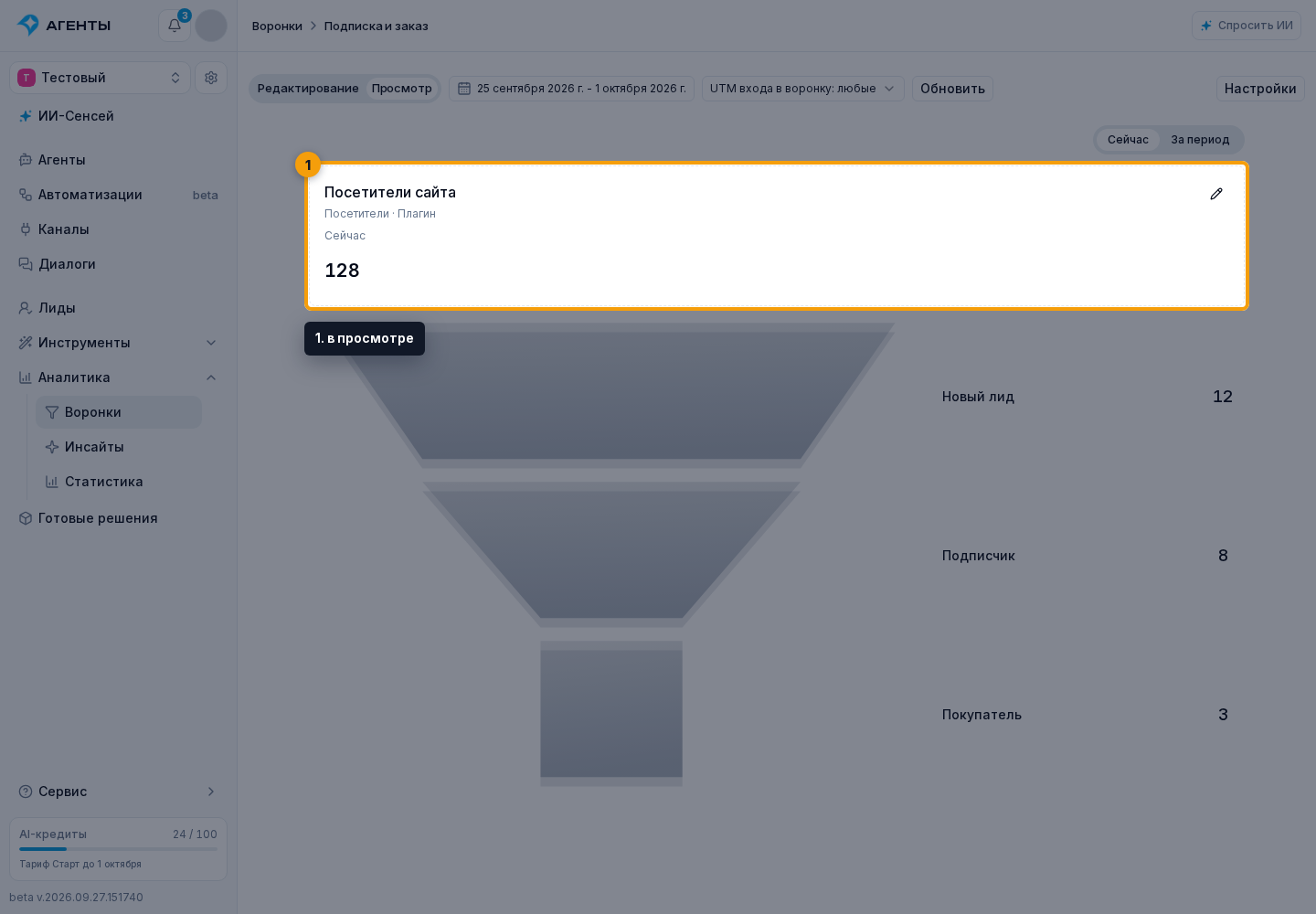The width and height of the screenshot is (1316, 914).
Task: Select the За период view toggle
Action: (1200, 140)
